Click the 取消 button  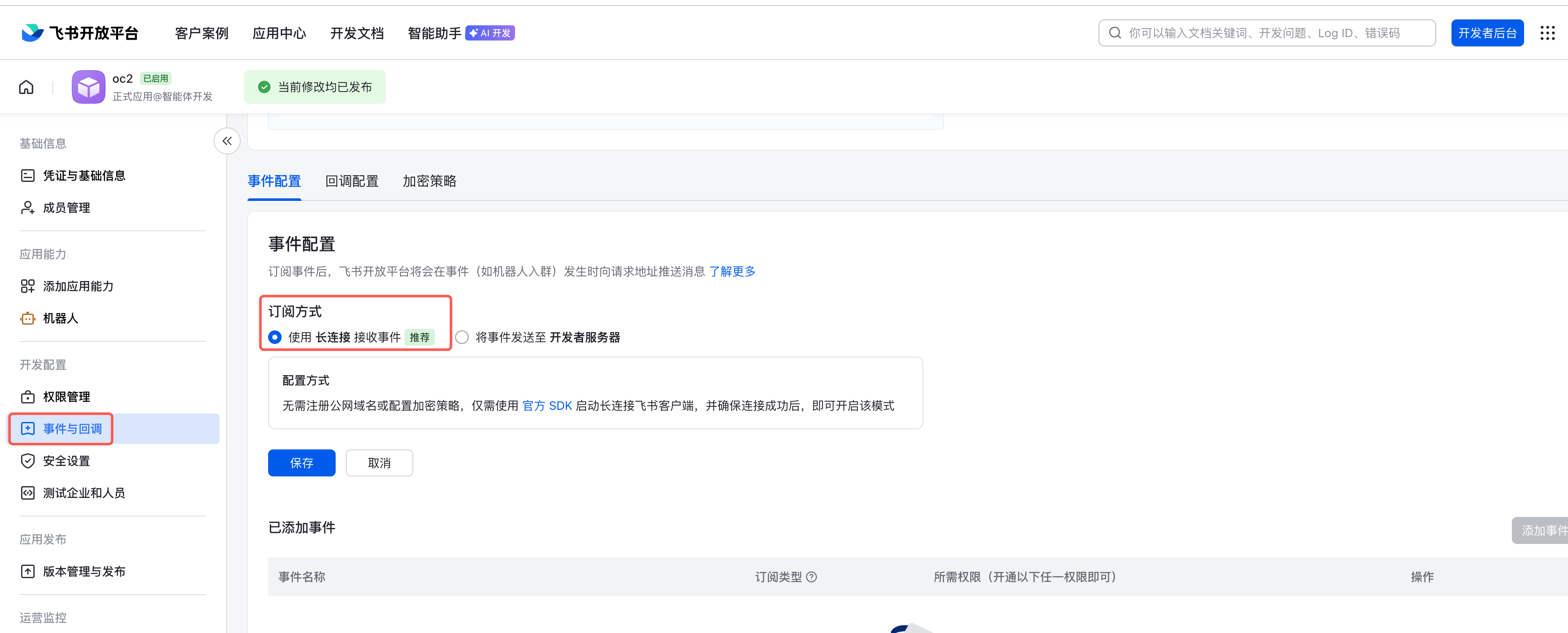click(x=379, y=463)
